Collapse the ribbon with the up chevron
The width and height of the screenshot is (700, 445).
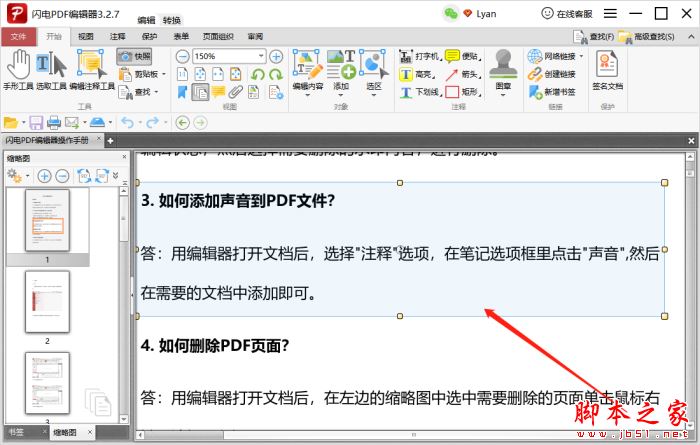tap(691, 37)
